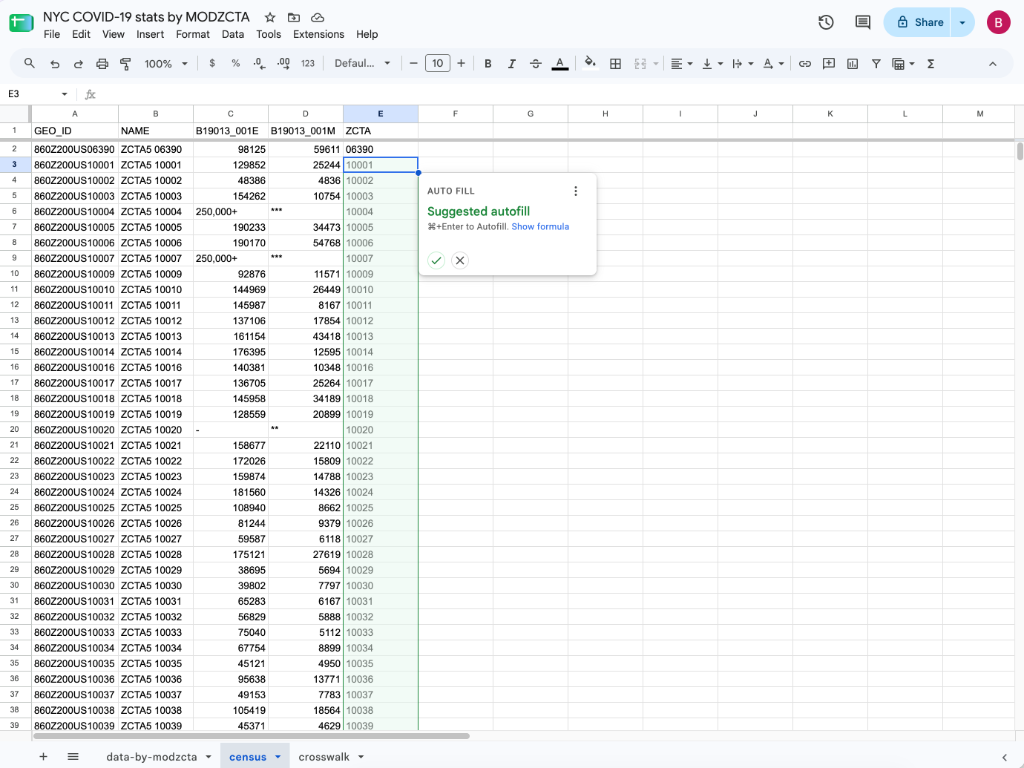The height and width of the screenshot is (768, 1024).
Task: Click the name box E3
Action: click(37, 94)
